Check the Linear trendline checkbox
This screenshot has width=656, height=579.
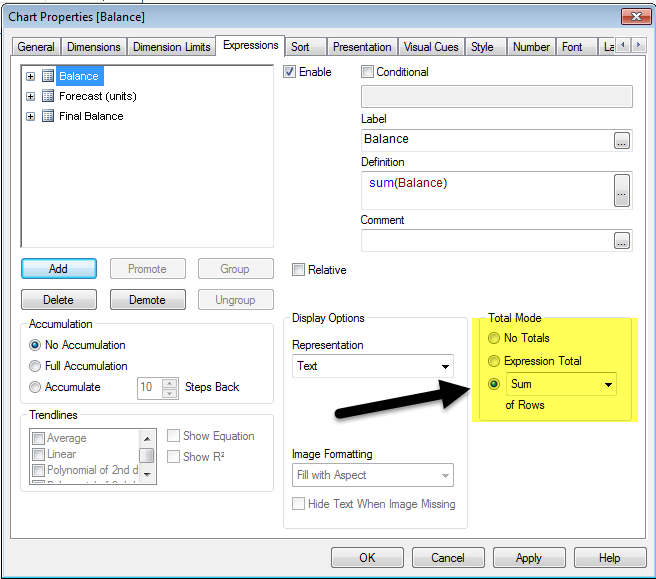pos(38,454)
